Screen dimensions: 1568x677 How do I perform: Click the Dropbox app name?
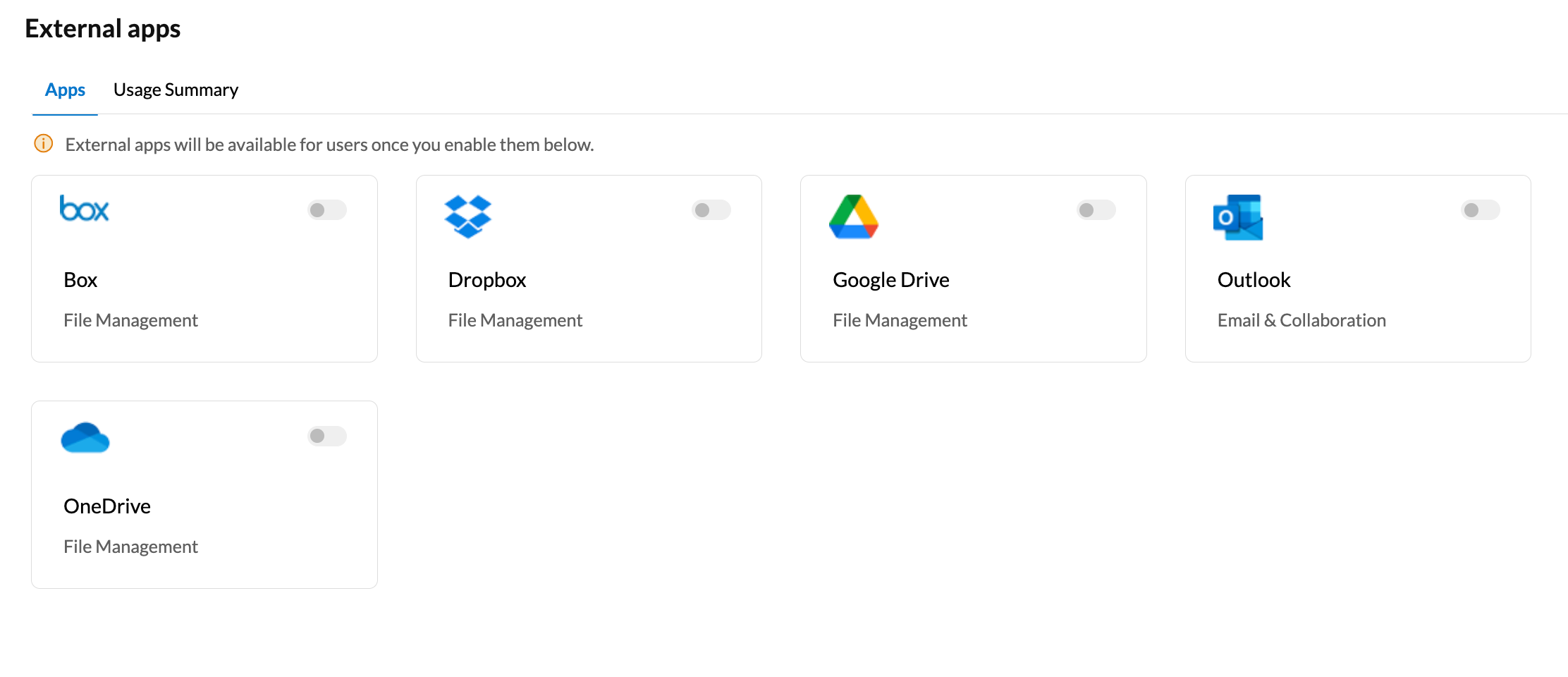(x=487, y=280)
